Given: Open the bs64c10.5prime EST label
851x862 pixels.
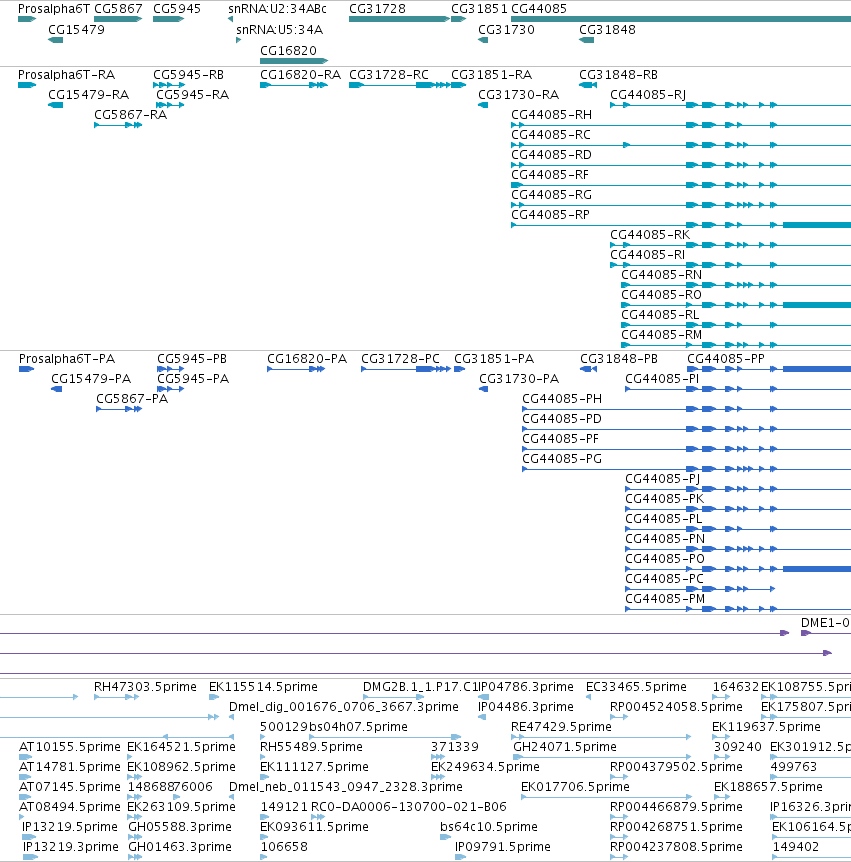Looking at the screenshot, I should point(489,827).
